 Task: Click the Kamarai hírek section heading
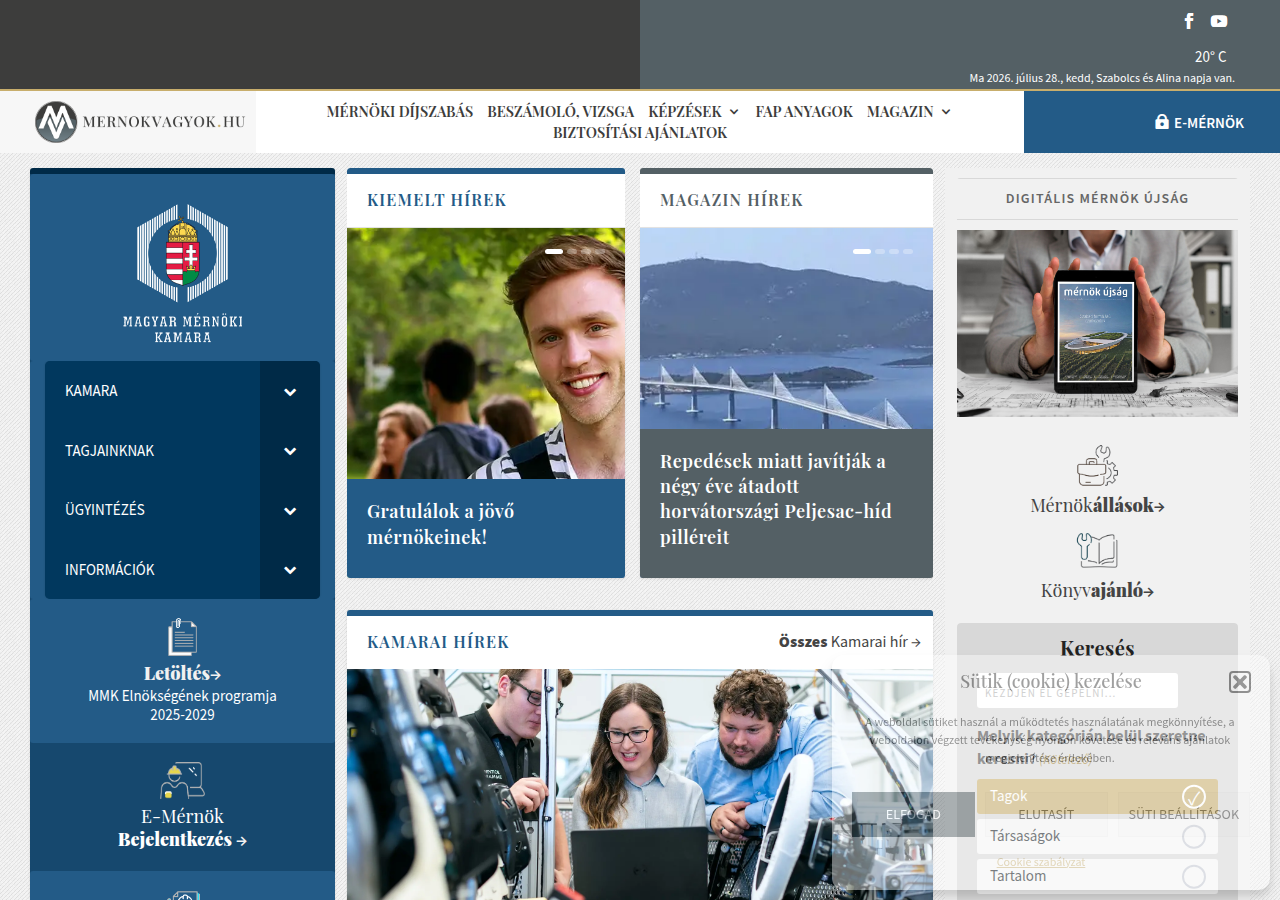(x=438, y=642)
